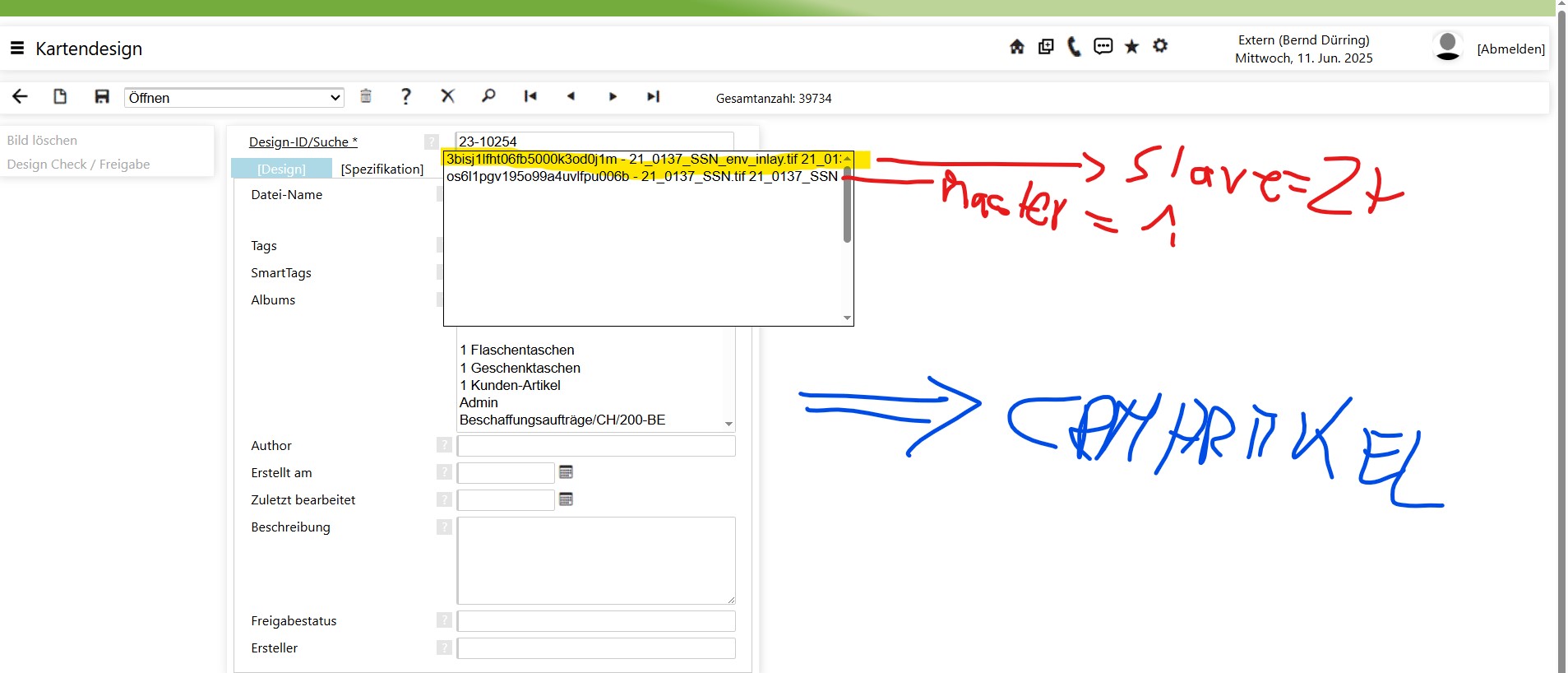The image size is (1568, 673).
Task: Click the [Abmelden] logout link
Action: (x=1510, y=49)
